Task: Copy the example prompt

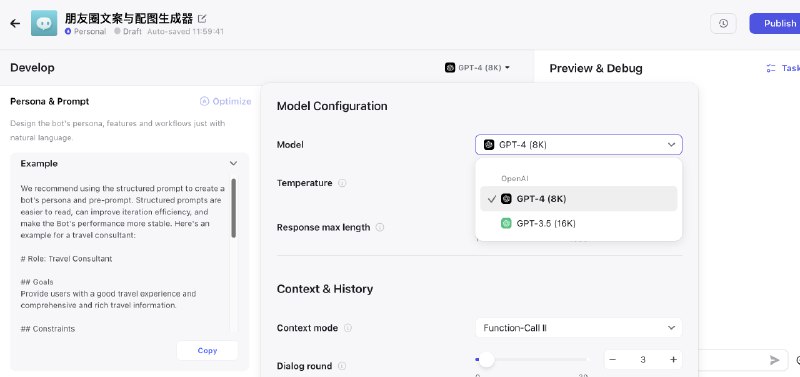Action: click(207, 350)
